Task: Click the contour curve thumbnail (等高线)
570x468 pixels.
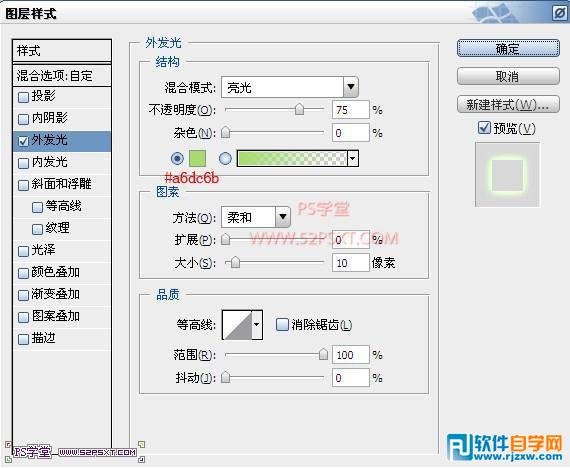Action: pos(237,325)
